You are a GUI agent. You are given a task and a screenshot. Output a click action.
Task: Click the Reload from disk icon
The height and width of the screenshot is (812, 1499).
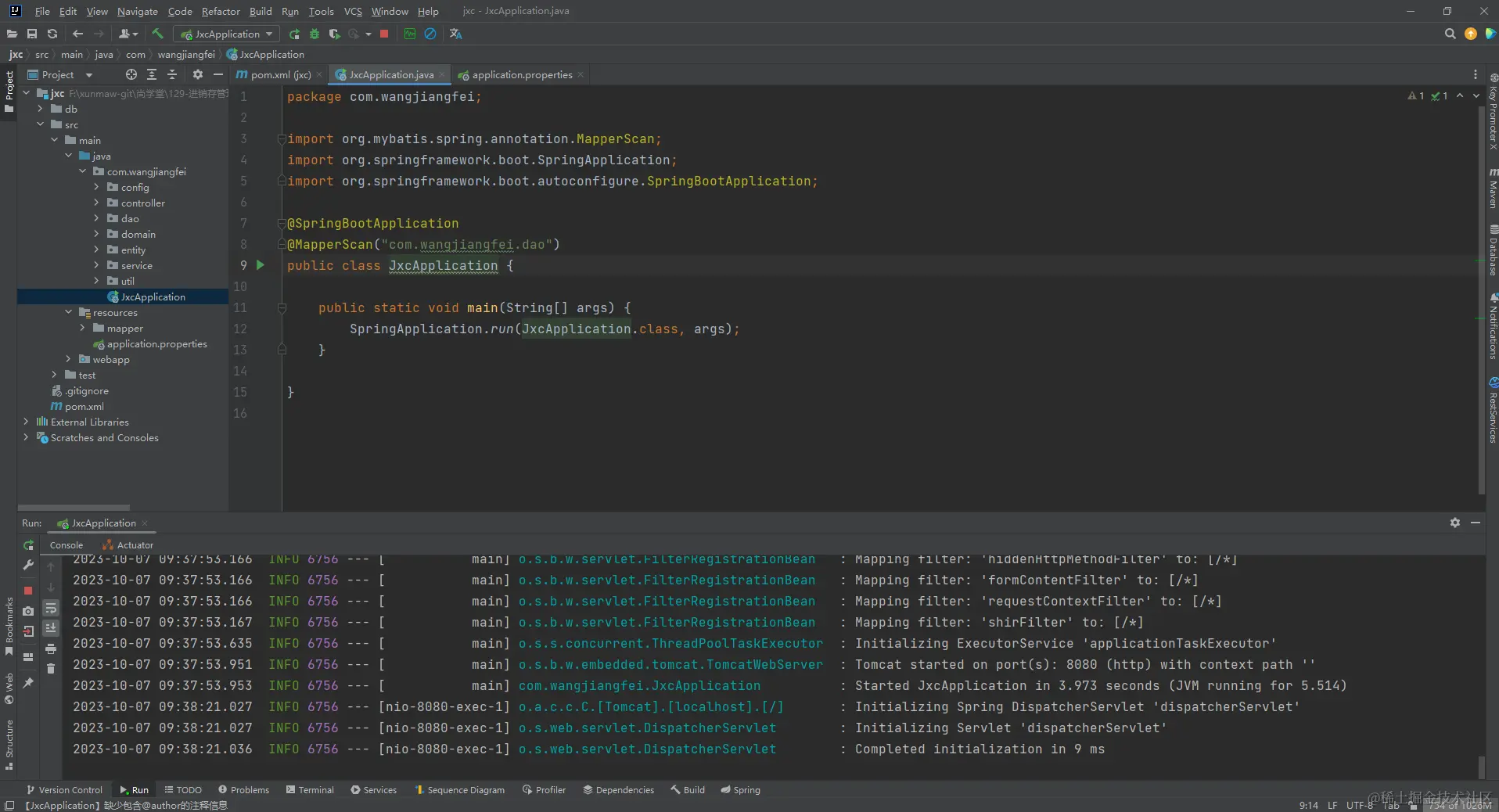click(x=52, y=34)
